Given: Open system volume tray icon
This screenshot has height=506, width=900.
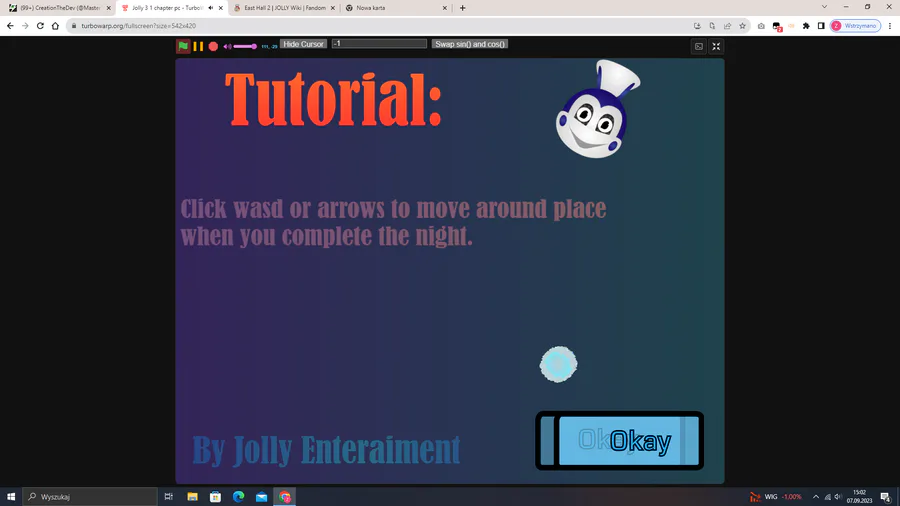Looking at the screenshot, I should [x=837, y=497].
